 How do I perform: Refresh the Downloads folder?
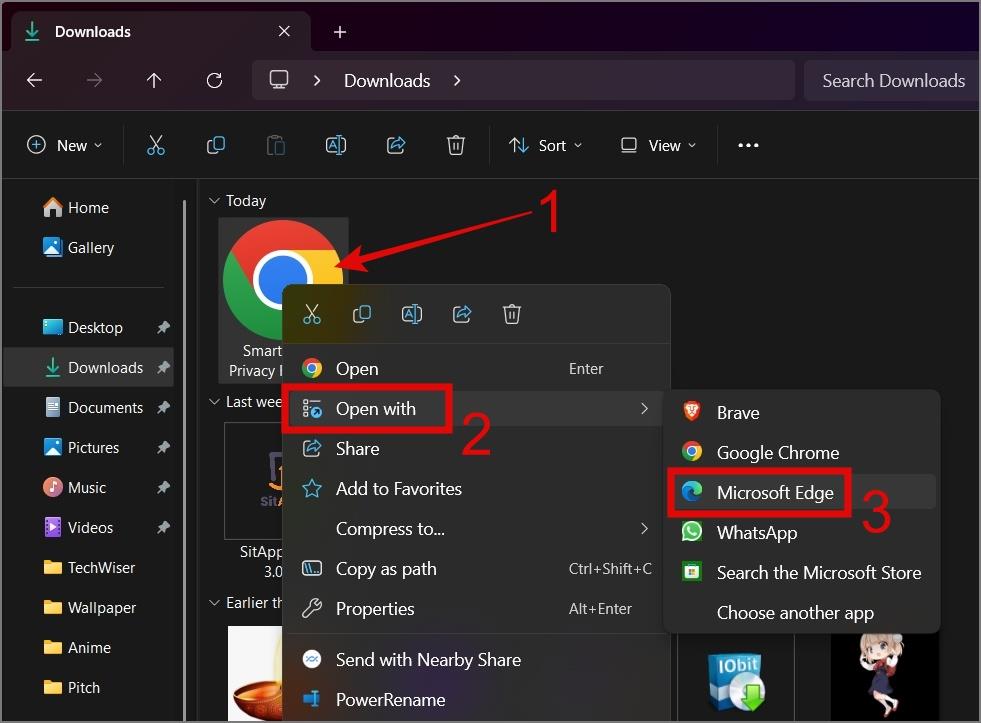[215, 80]
